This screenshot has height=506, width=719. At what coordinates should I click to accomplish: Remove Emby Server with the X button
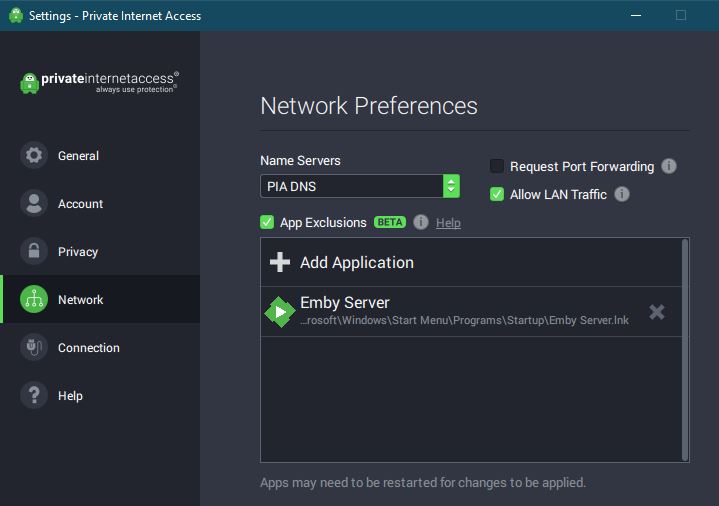(x=657, y=312)
